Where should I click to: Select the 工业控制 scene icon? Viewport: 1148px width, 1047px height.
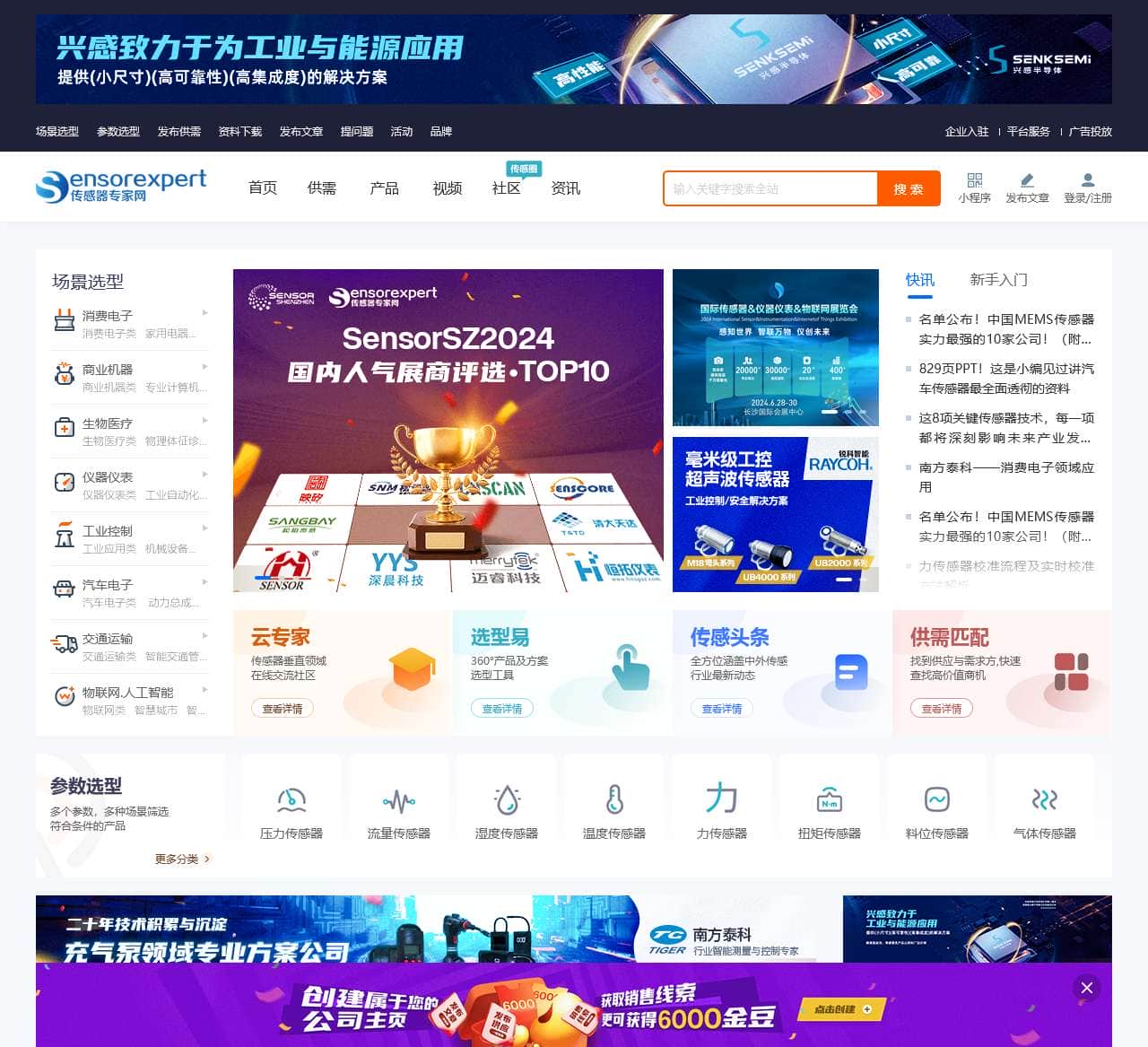[65, 536]
